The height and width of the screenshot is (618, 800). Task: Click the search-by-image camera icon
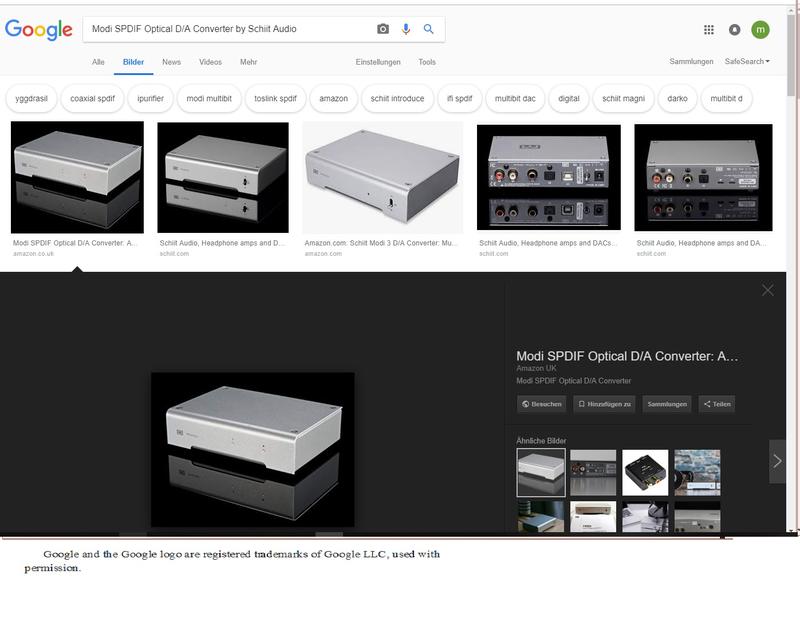tap(381, 29)
